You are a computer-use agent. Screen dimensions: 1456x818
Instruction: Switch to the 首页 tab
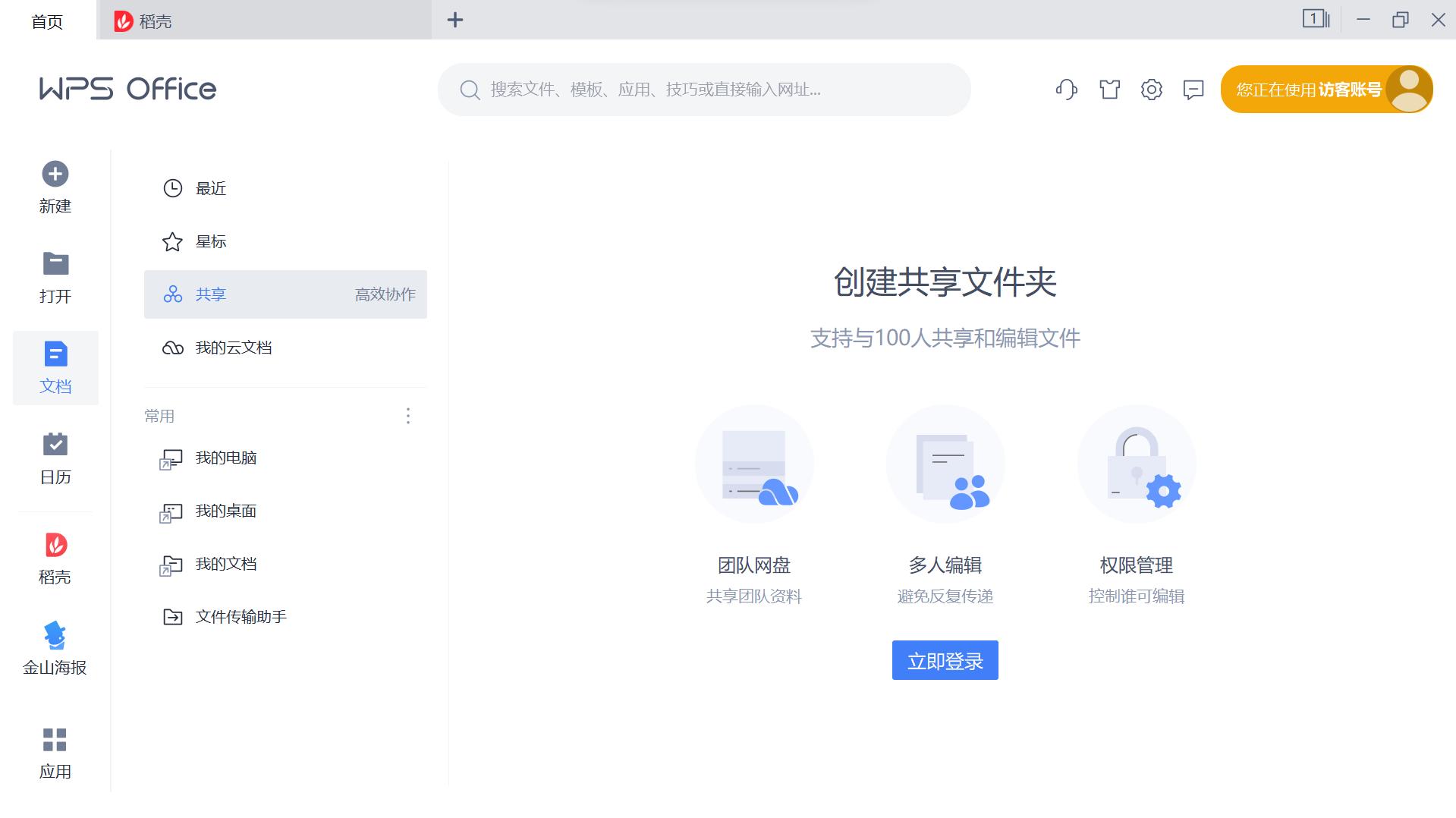tap(47, 22)
